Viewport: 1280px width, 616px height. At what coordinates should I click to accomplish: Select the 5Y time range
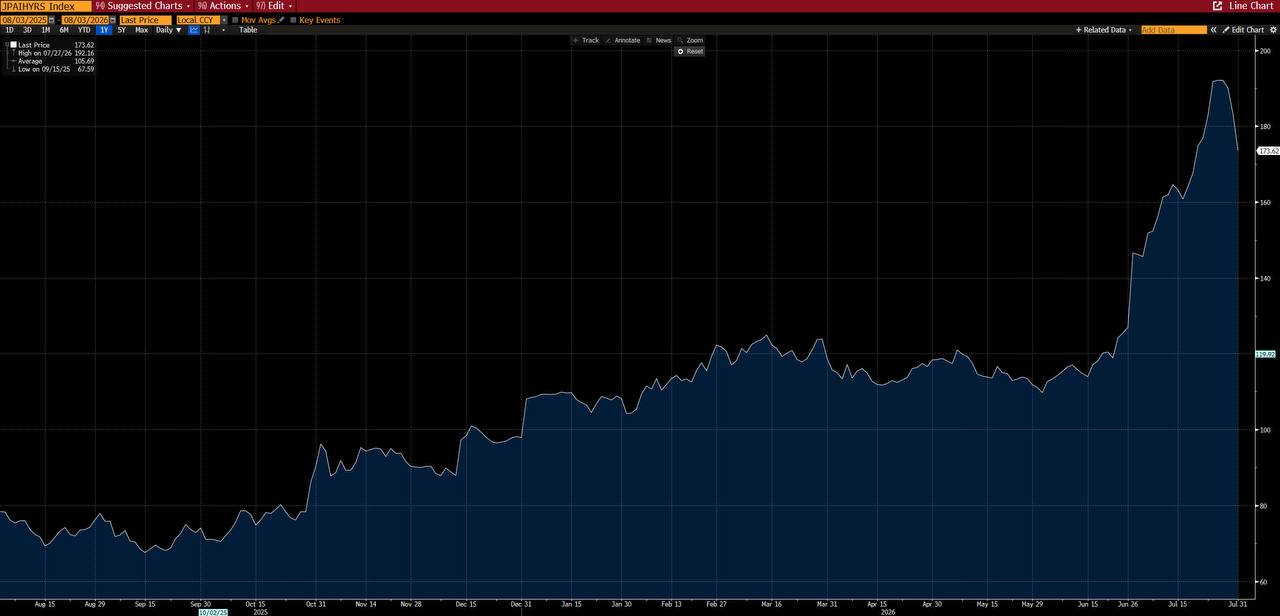pos(121,30)
